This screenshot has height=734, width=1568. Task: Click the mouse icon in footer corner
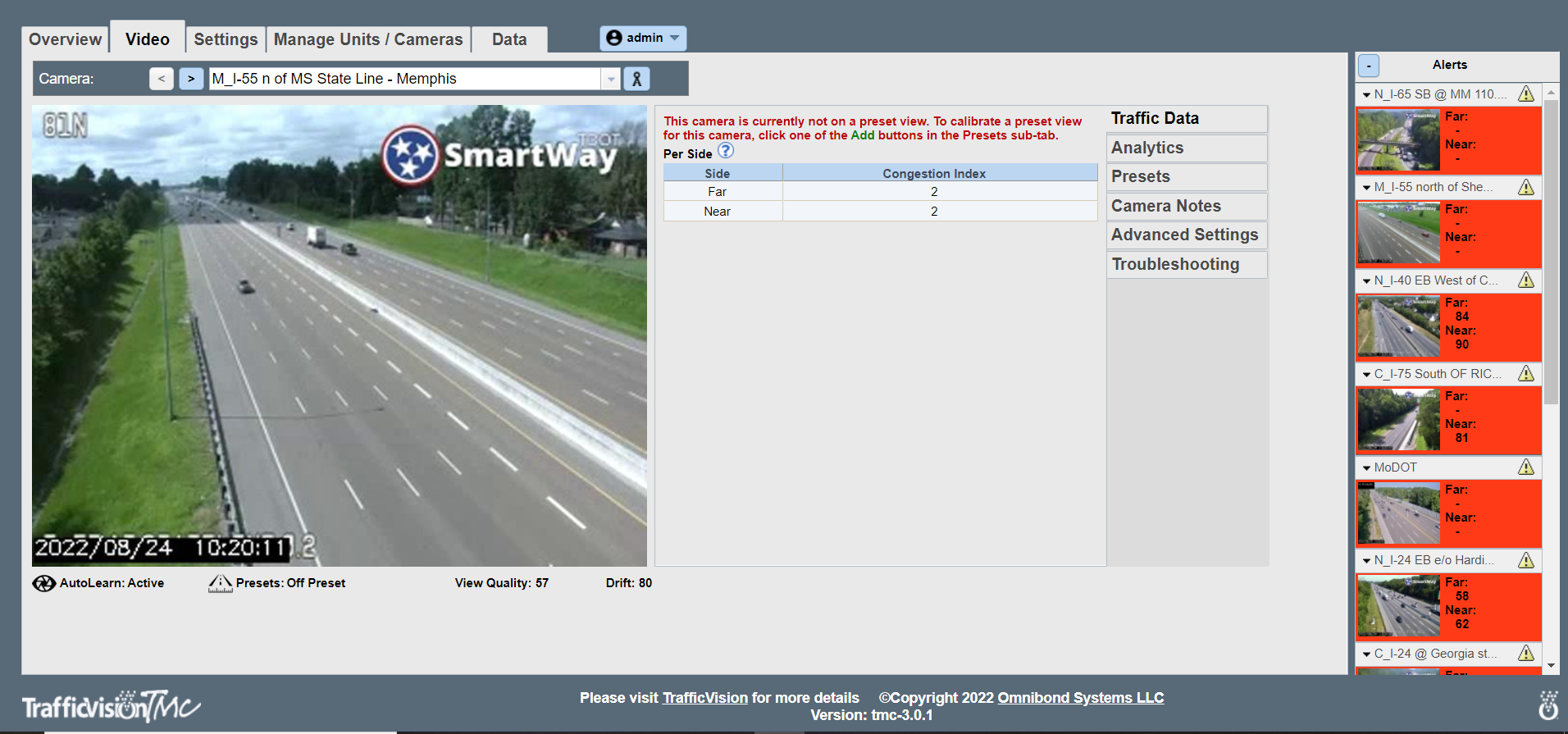[x=1548, y=704]
